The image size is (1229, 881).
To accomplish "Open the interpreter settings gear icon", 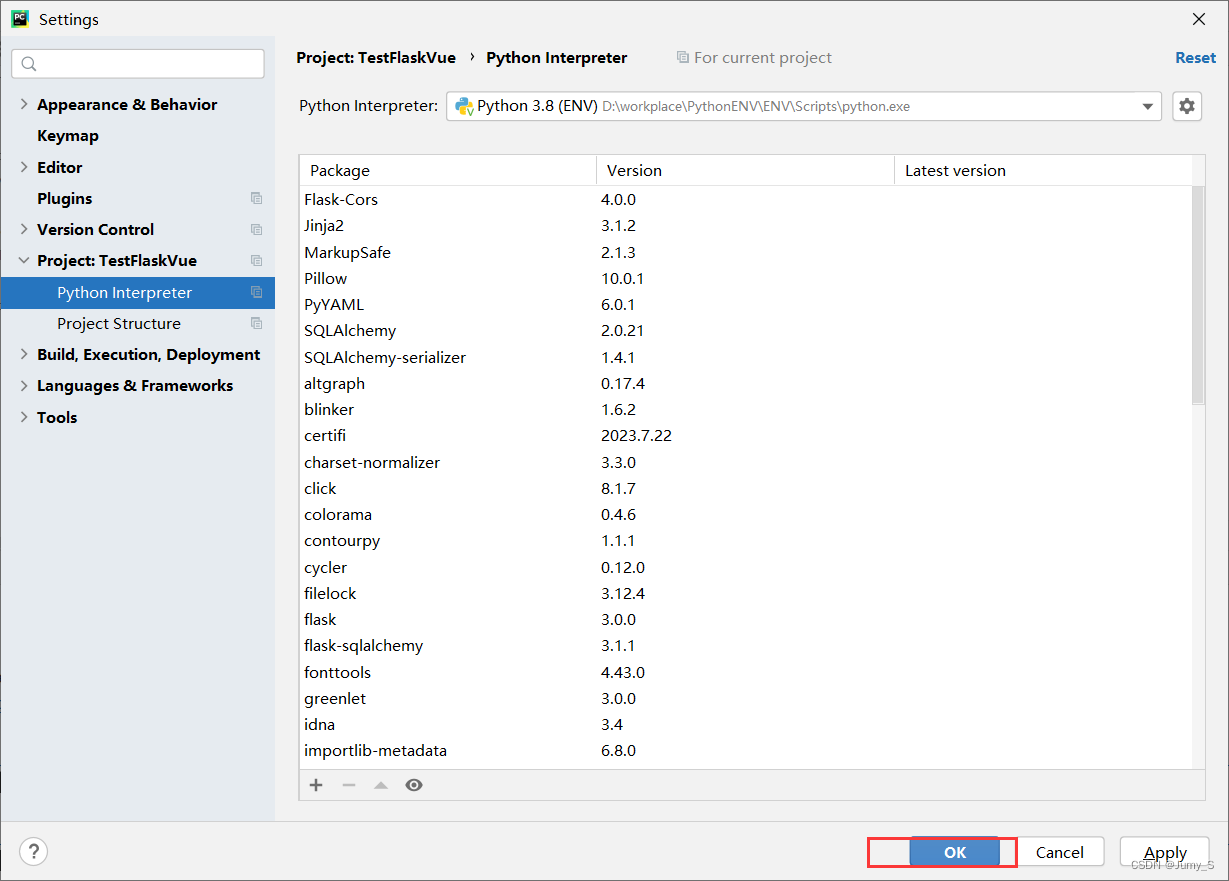I will (1186, 105).
